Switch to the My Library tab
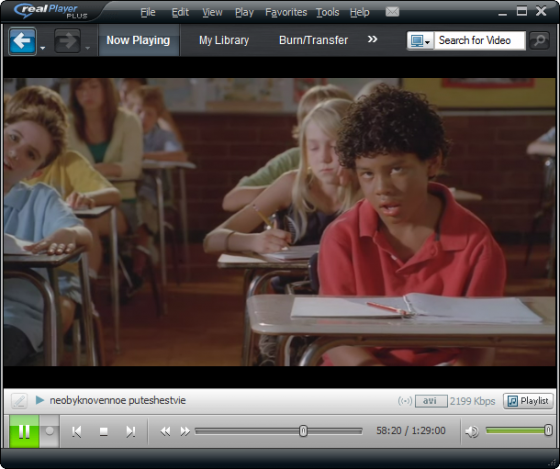 click(224, 40)
